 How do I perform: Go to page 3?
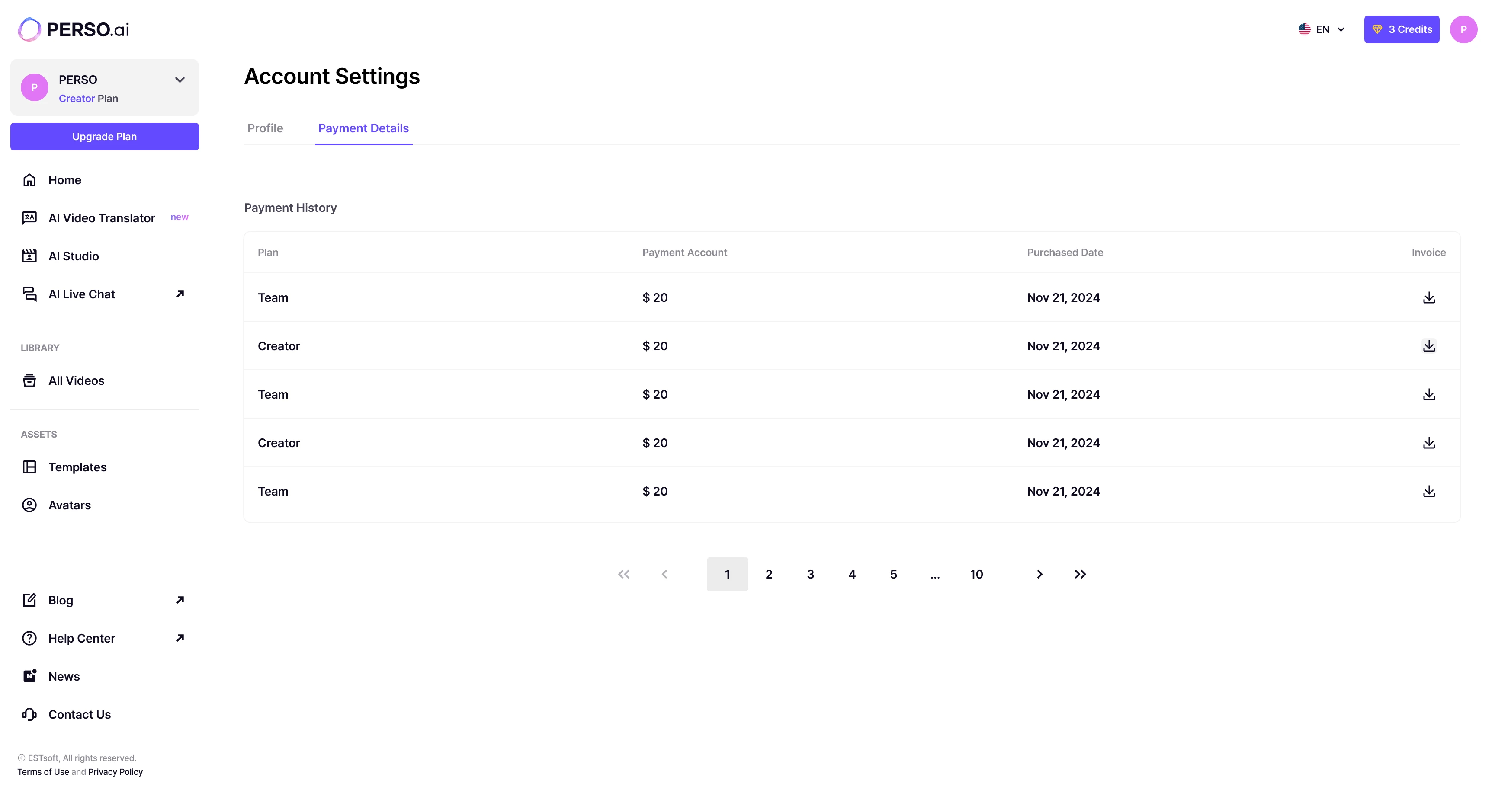click(810, 574)
